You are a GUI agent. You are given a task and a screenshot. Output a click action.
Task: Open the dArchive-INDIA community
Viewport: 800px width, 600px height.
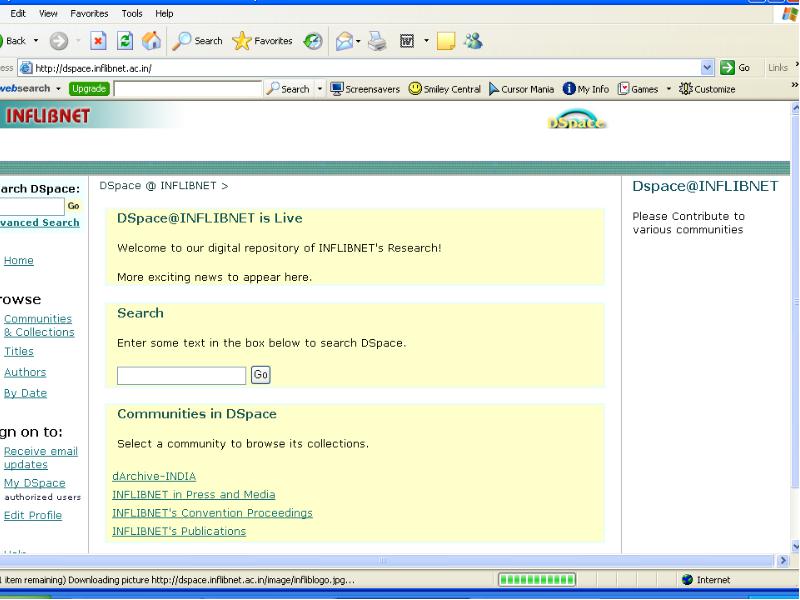tap(154, 477)
